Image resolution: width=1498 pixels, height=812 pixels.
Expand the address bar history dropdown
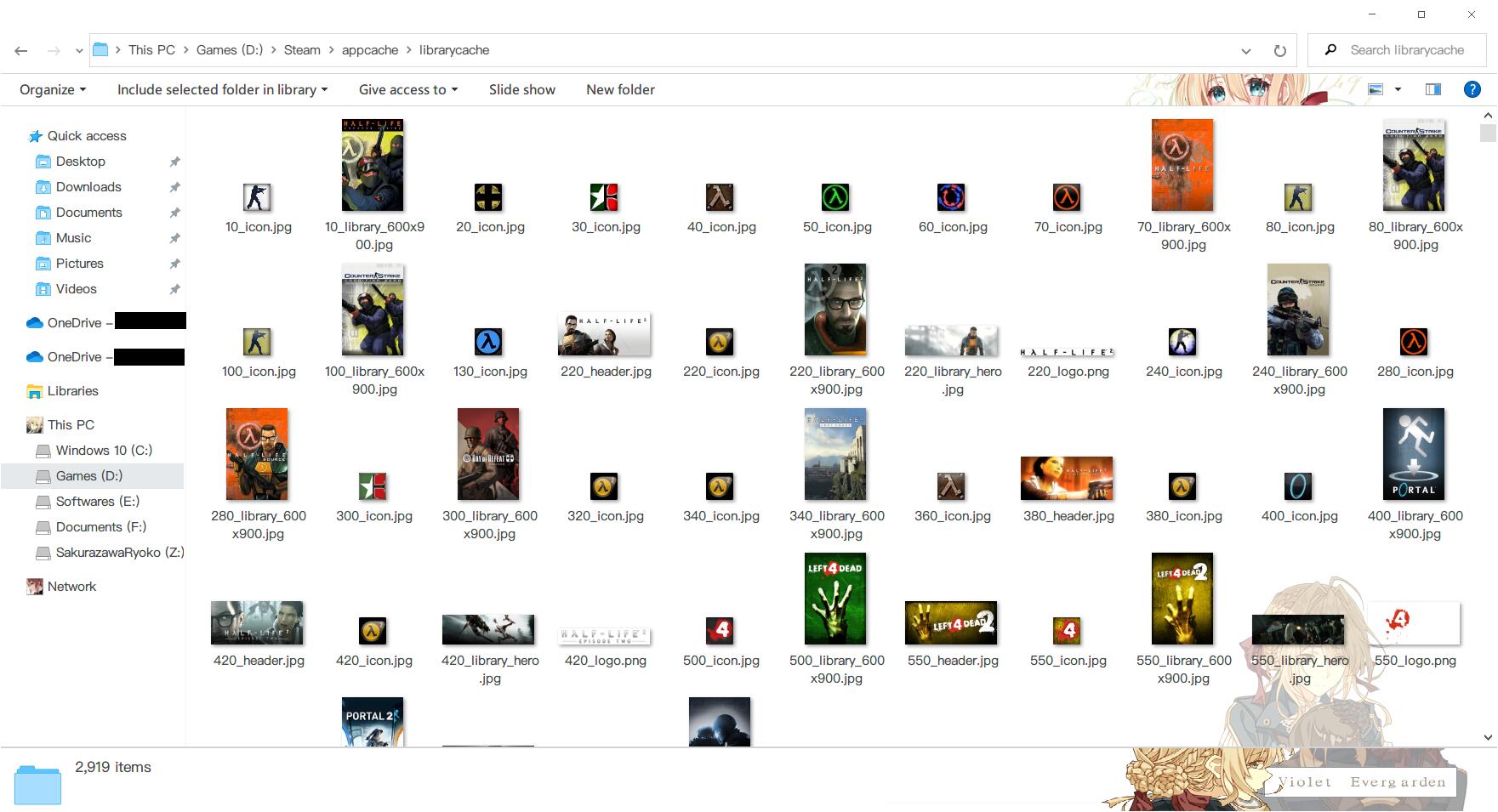tap(1246, 50)
